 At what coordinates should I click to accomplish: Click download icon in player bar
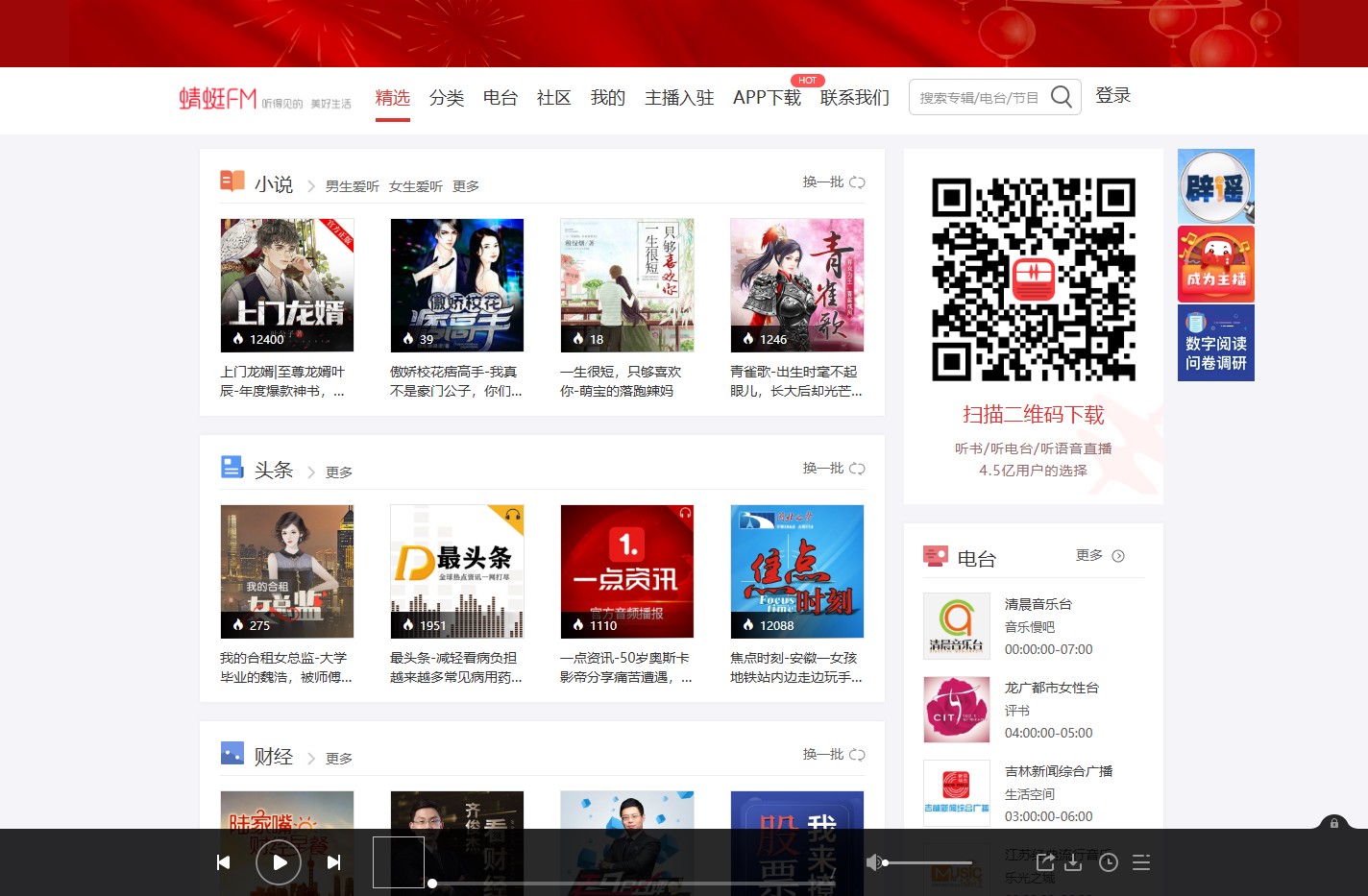tap(1074, 862)
